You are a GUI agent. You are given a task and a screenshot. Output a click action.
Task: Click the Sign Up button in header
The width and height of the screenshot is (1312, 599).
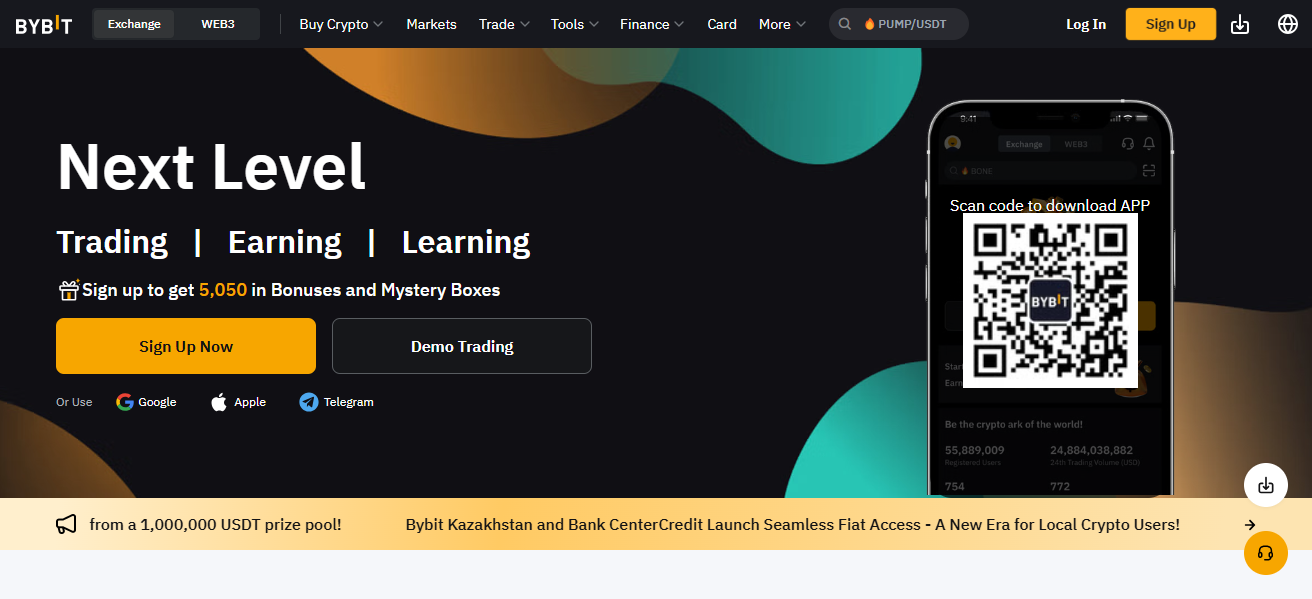pos(1171,24)
